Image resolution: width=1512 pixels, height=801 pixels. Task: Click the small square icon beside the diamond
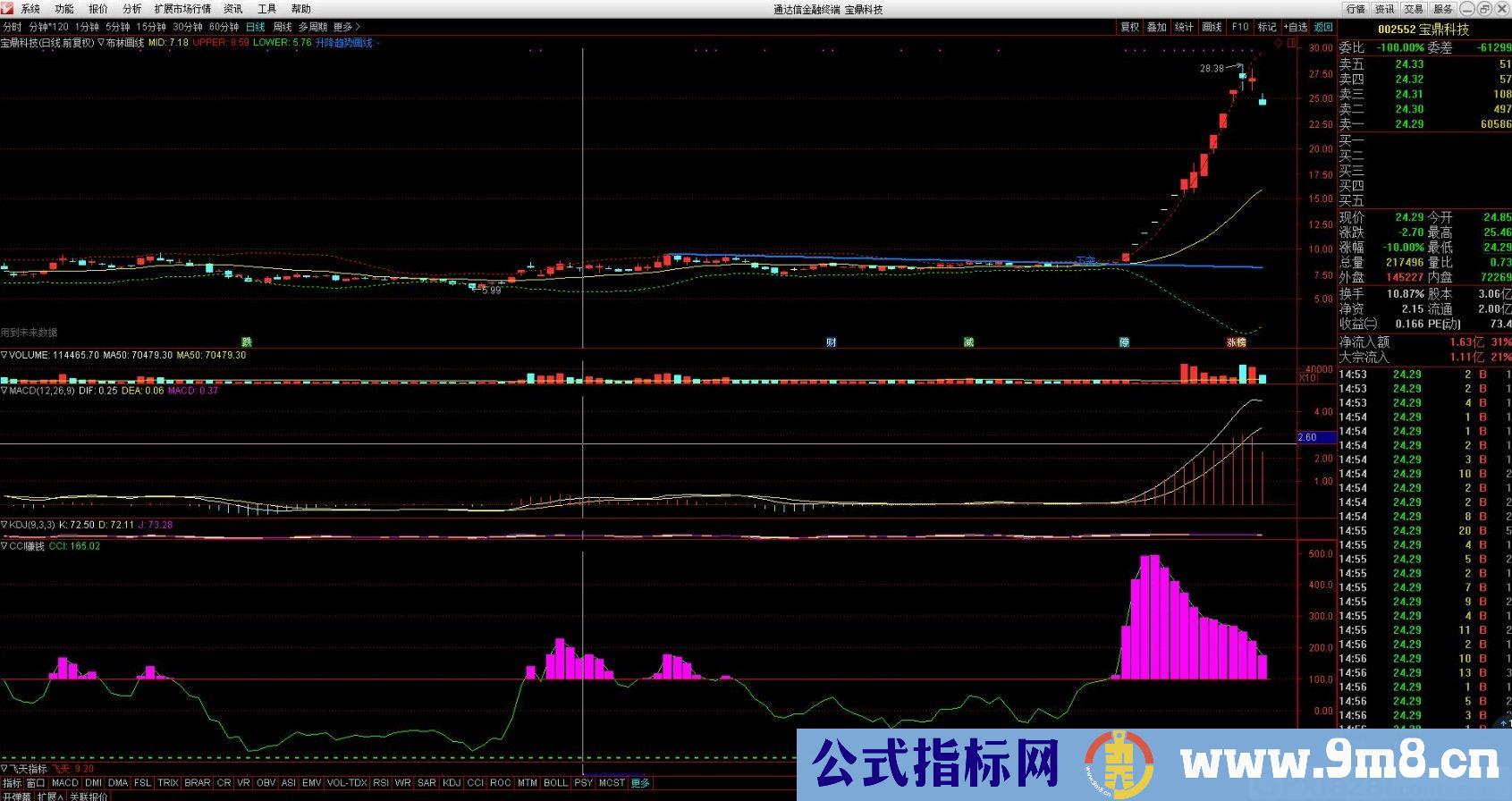click(x=1291, y=43)
